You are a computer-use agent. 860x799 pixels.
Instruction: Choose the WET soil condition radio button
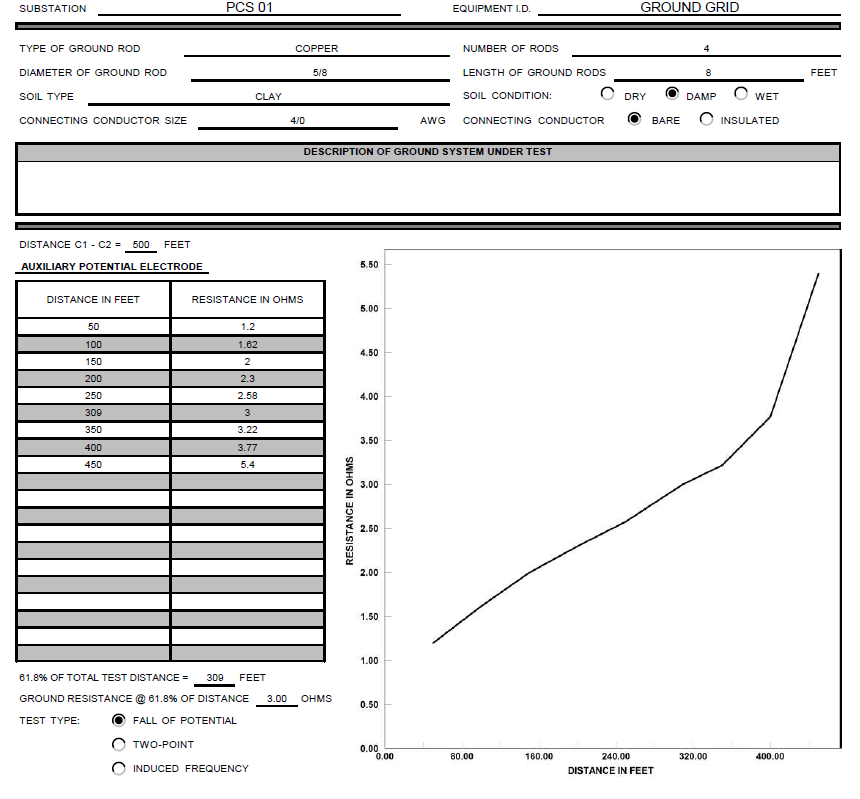point(741,94)
